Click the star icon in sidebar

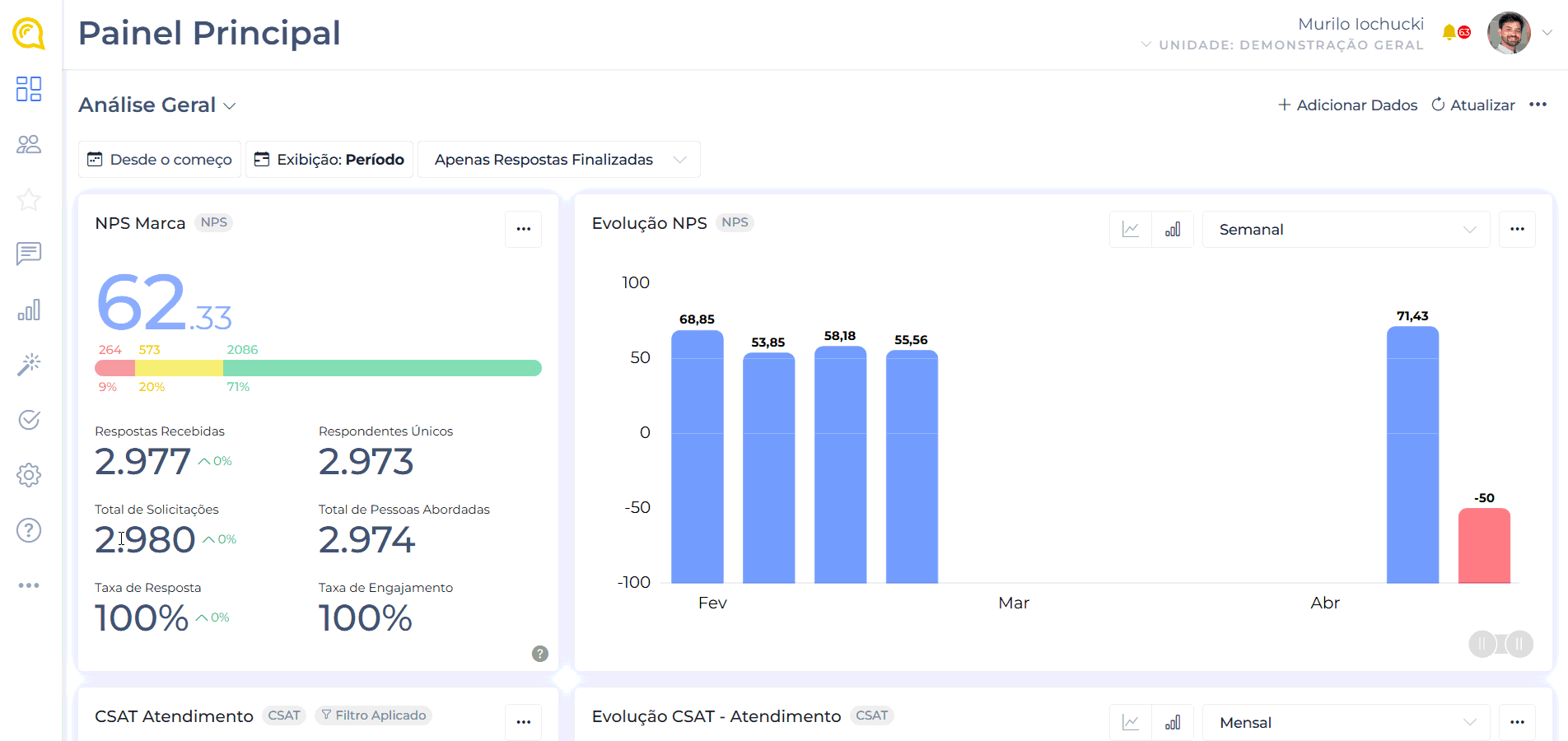point(29,199)
